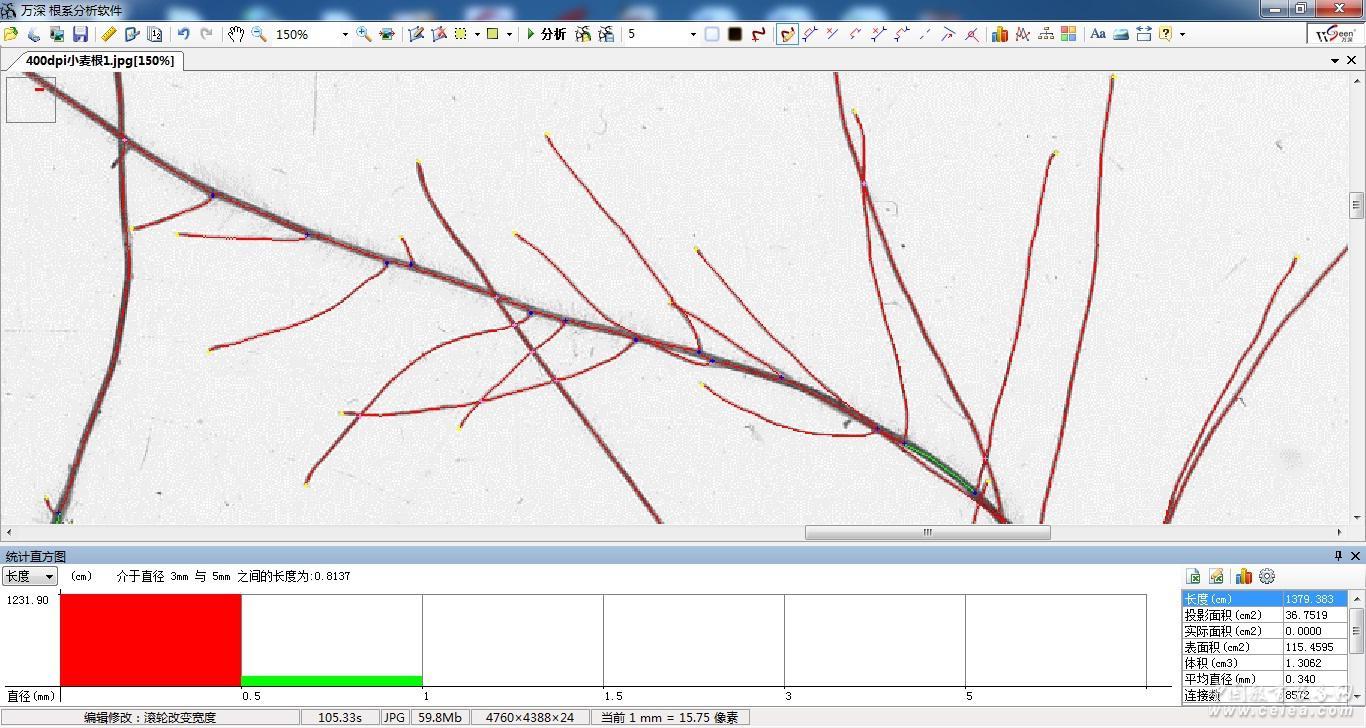Click the open file folder icon
1366x728 pixels.
[x=11, y=34]
